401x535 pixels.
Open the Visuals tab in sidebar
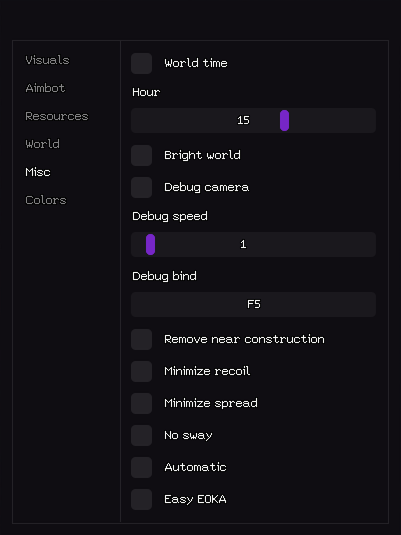click(x=47, y=60)
